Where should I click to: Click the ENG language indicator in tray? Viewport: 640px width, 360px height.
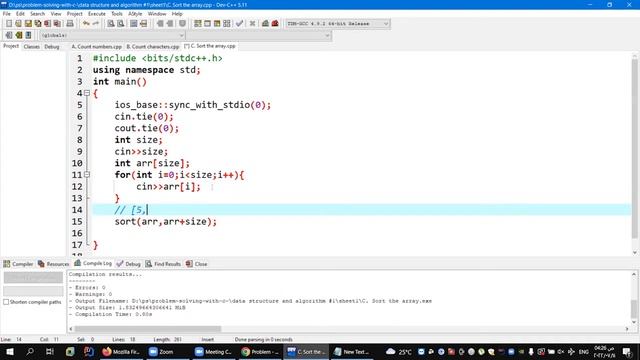584,351
